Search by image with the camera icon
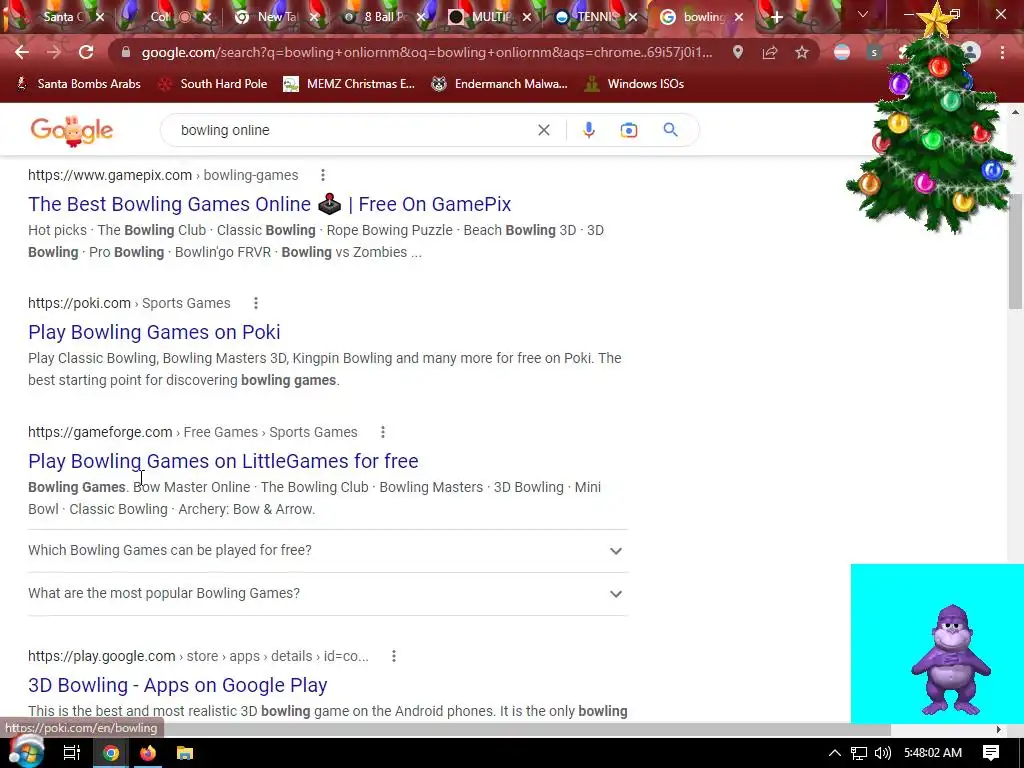This screenshot has height=768, width=1024. 628,130
